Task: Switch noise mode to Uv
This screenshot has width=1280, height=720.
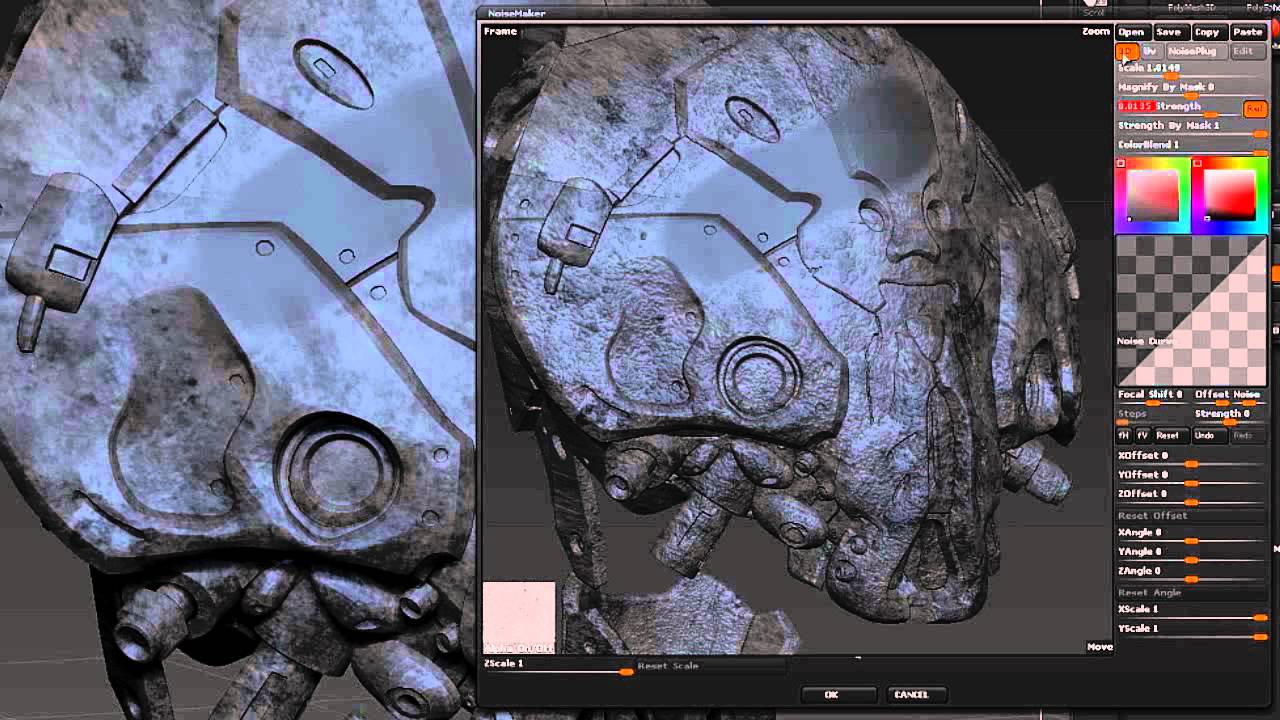Action: [1150, 51]
